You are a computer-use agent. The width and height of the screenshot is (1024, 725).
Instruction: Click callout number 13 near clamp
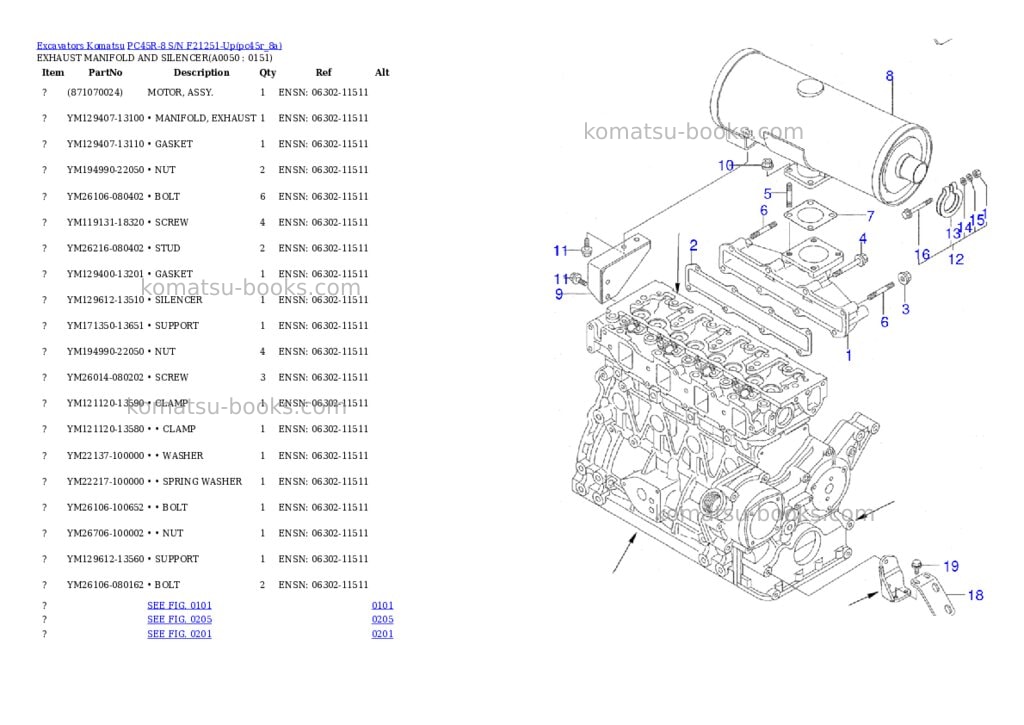953,233
